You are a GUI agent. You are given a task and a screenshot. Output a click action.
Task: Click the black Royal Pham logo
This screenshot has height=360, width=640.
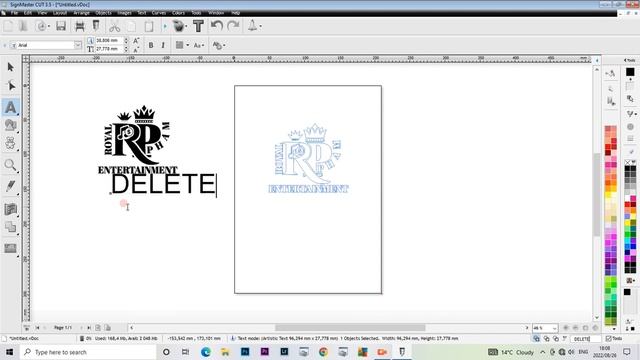click(138, 139)
